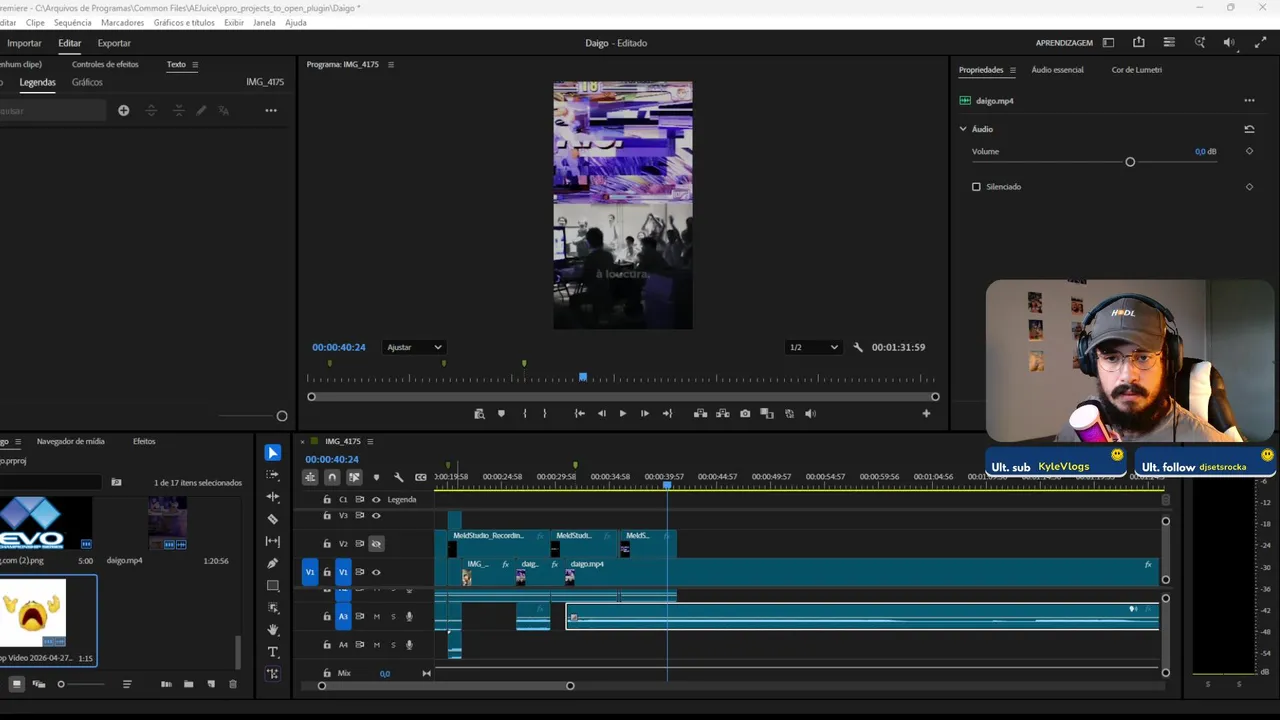Screen dimensions: 1280x720
Task: Select the daigo.mp4 project thumbnail
Action: point(168,523)
